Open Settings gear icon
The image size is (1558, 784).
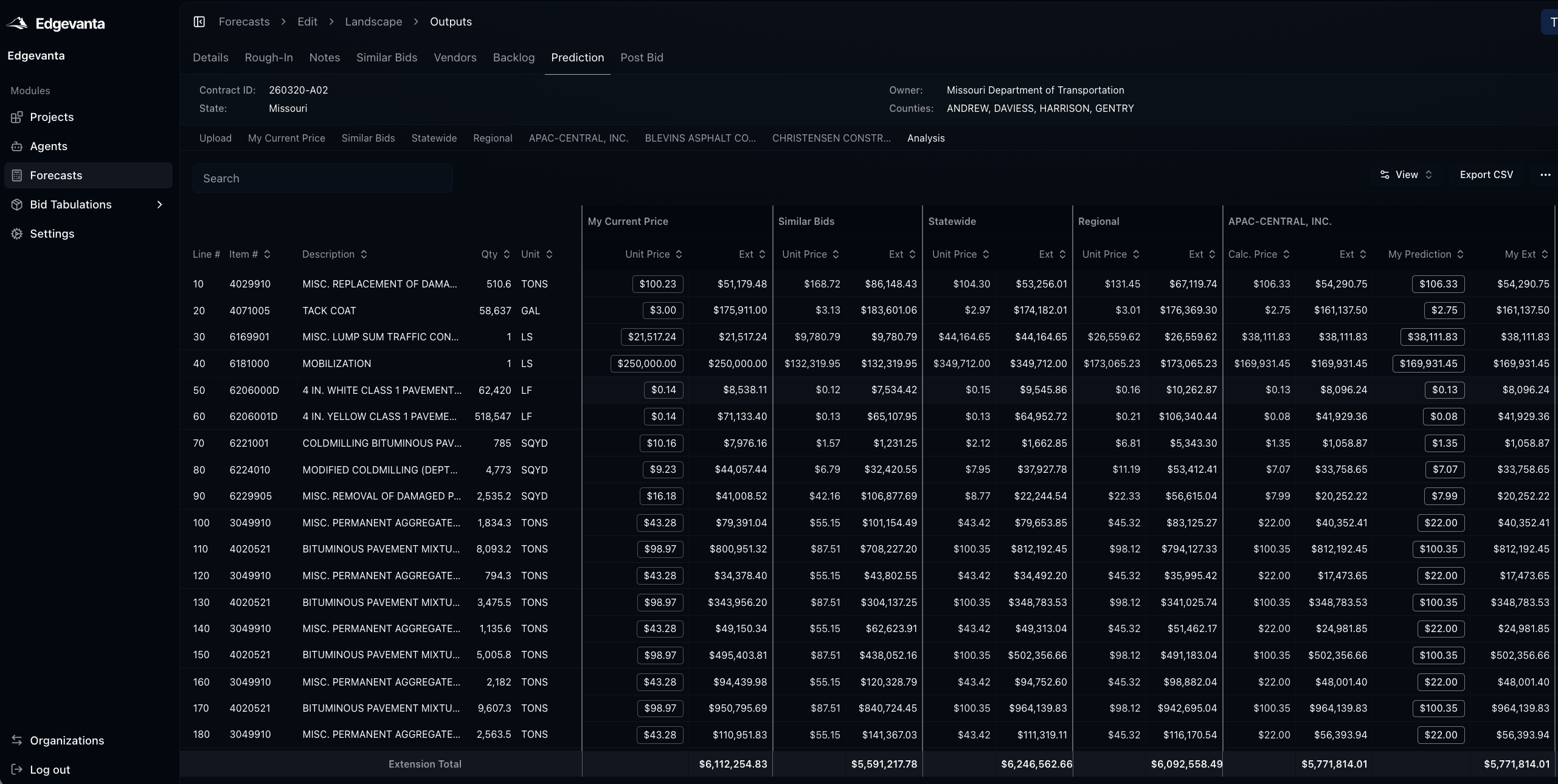[17, 234]
